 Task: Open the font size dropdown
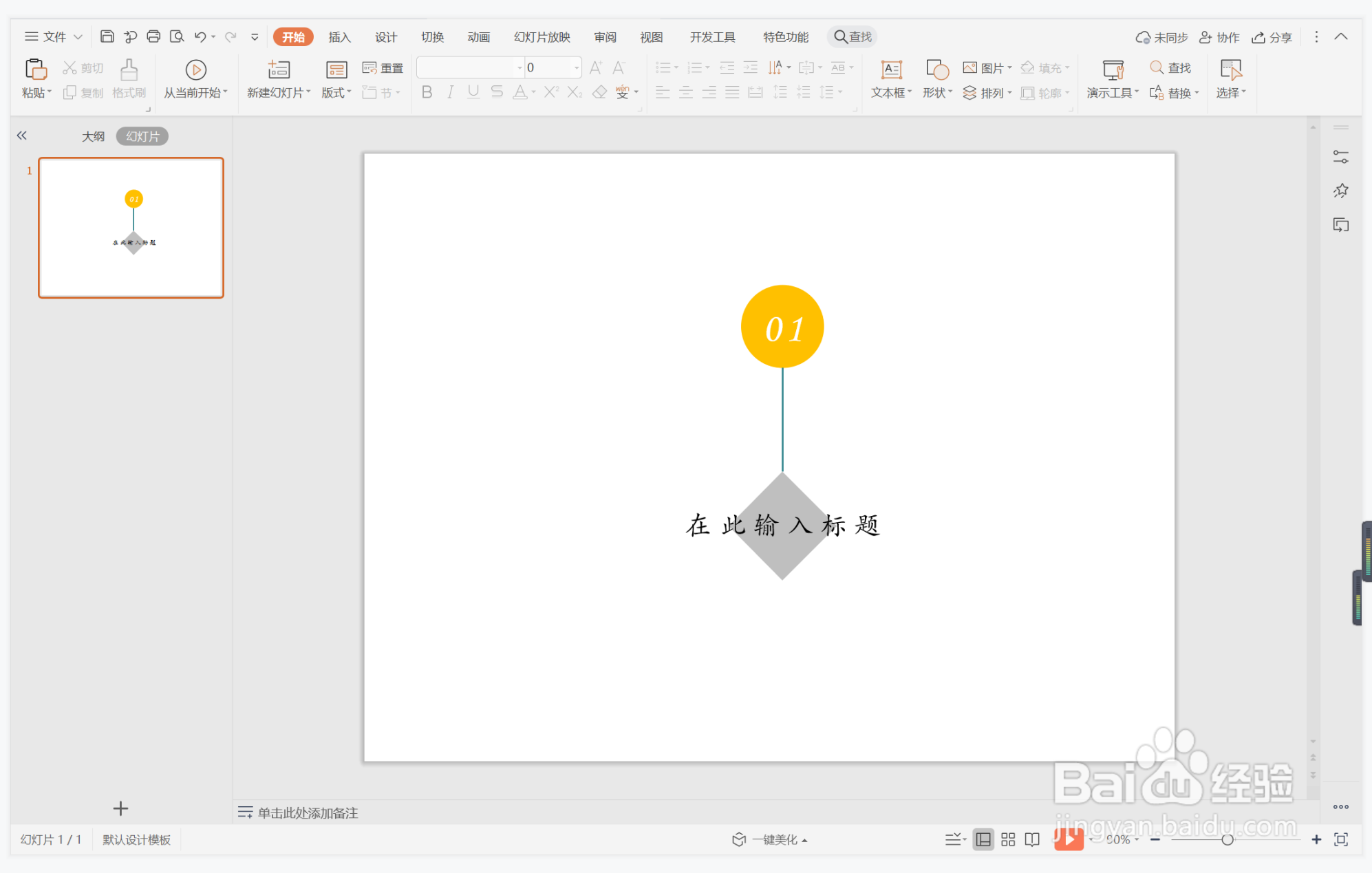click(x=577, y=67)
